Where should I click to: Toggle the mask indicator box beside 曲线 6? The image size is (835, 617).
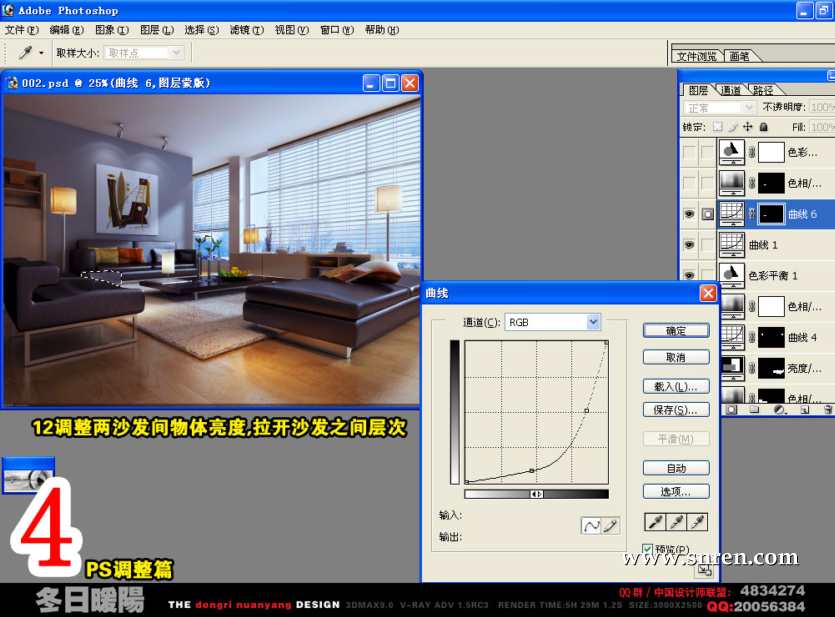[x=707, y=214]
